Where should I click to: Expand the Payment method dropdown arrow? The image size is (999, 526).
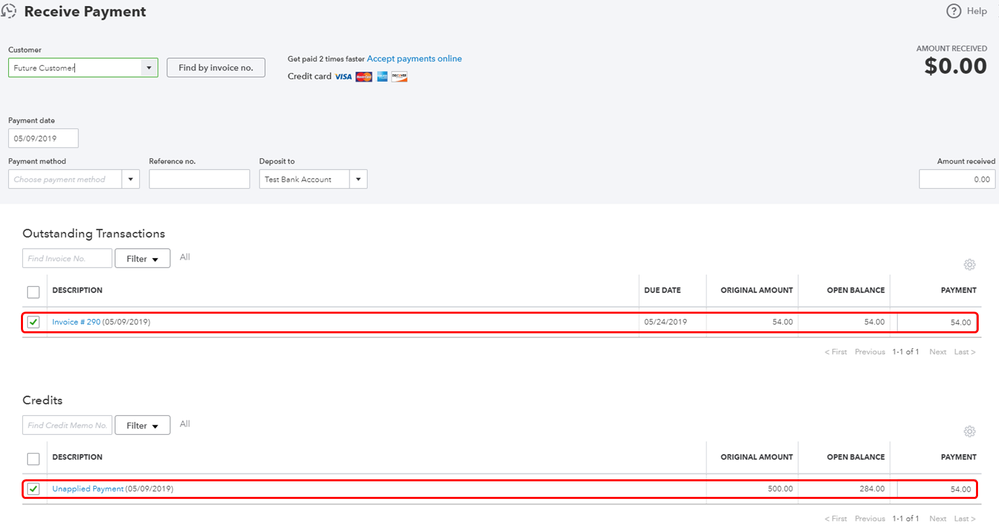tap(131, 180)
